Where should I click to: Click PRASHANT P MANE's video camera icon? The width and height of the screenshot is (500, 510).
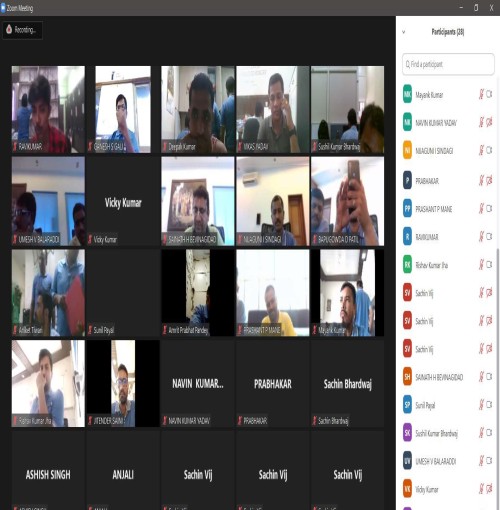pyautogui.click(x=489, y=208)
